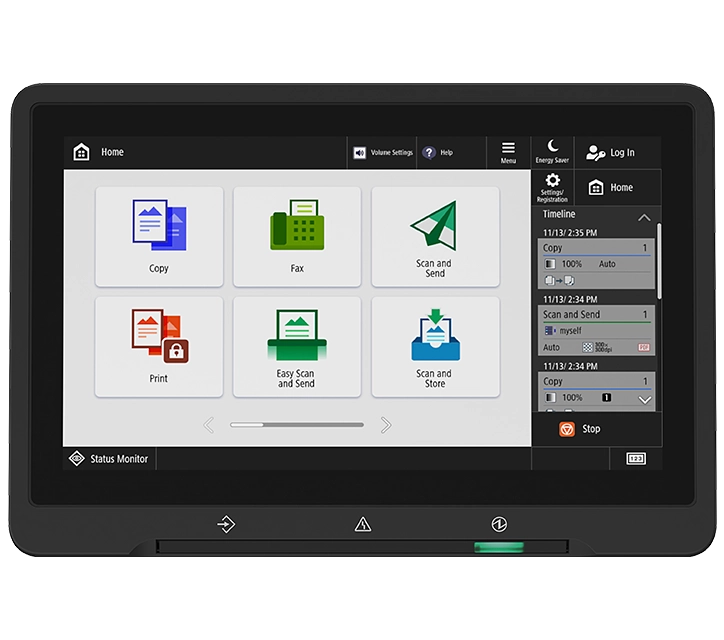
Task: Open the secure Print tile
Action: pos(159,347)
